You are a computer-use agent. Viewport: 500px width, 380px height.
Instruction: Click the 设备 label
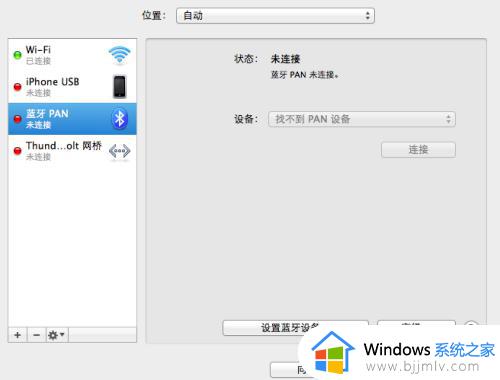(x=246, y=119)
